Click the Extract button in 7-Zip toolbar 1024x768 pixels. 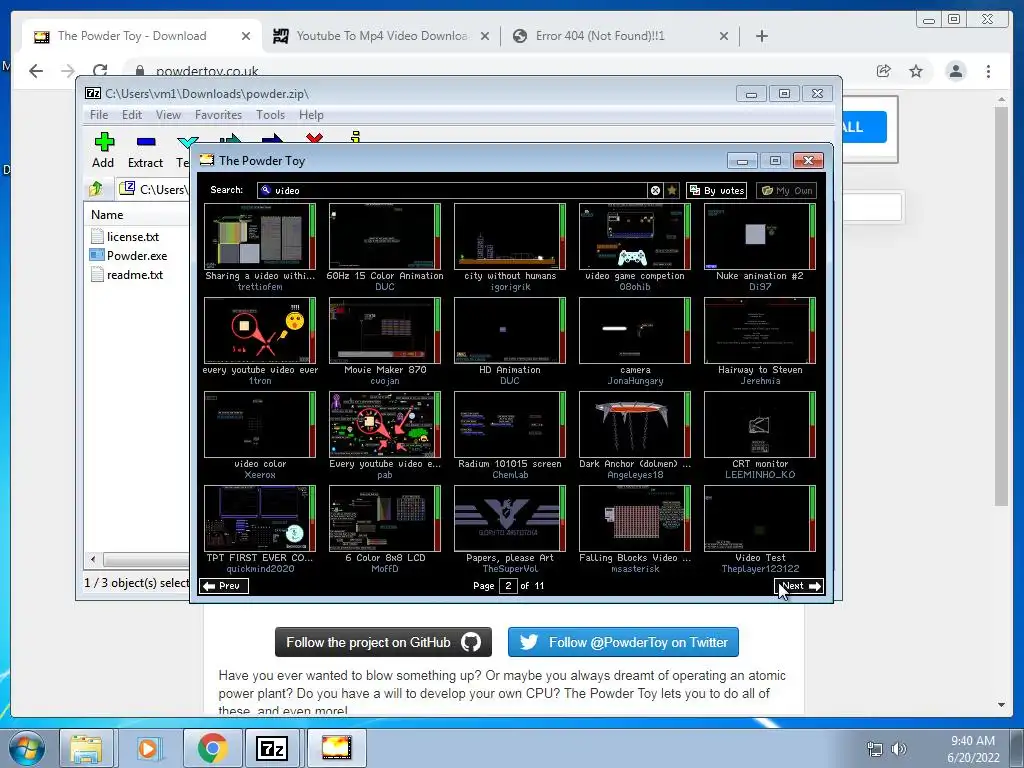pos(145,150)
